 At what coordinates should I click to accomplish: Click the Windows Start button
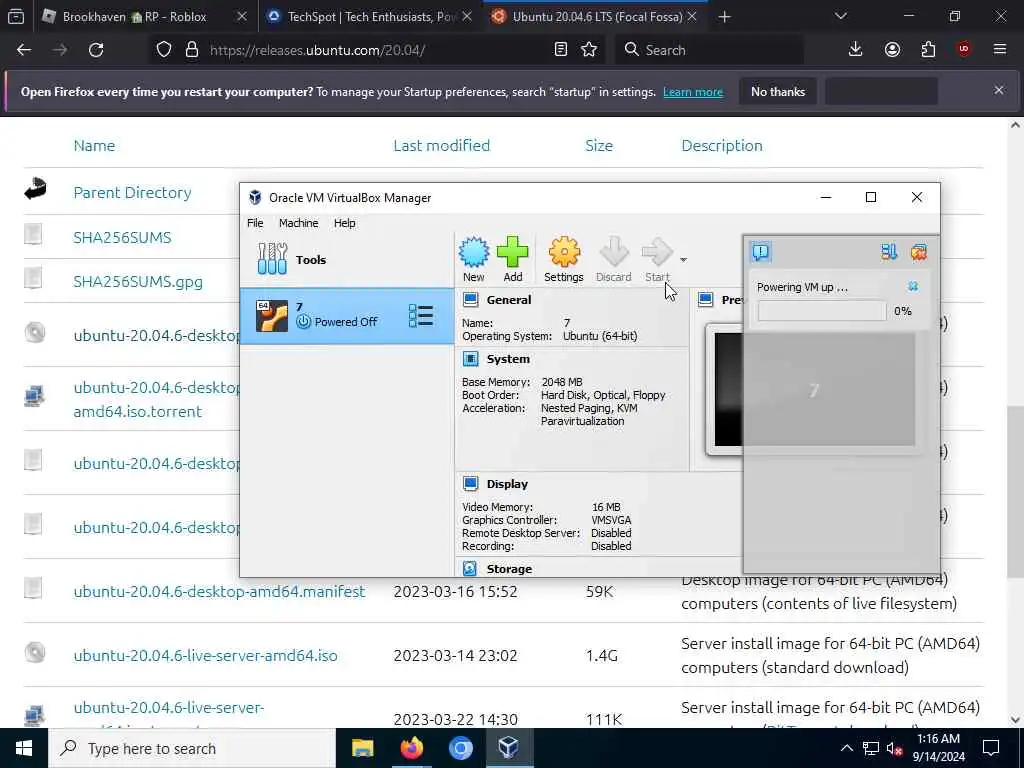click(x=24, y=748)
